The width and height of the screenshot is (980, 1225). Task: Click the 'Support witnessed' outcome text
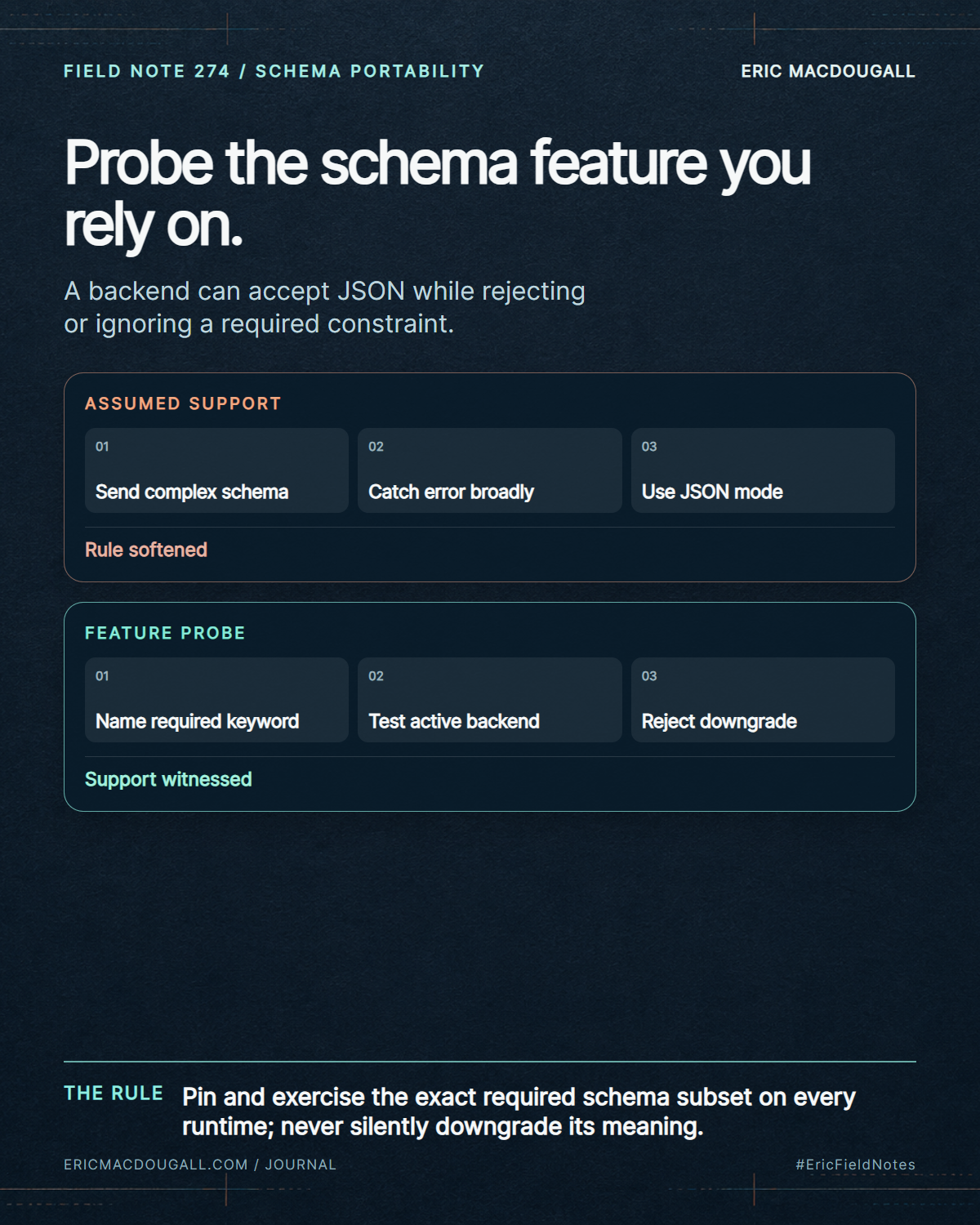point(168,779)
